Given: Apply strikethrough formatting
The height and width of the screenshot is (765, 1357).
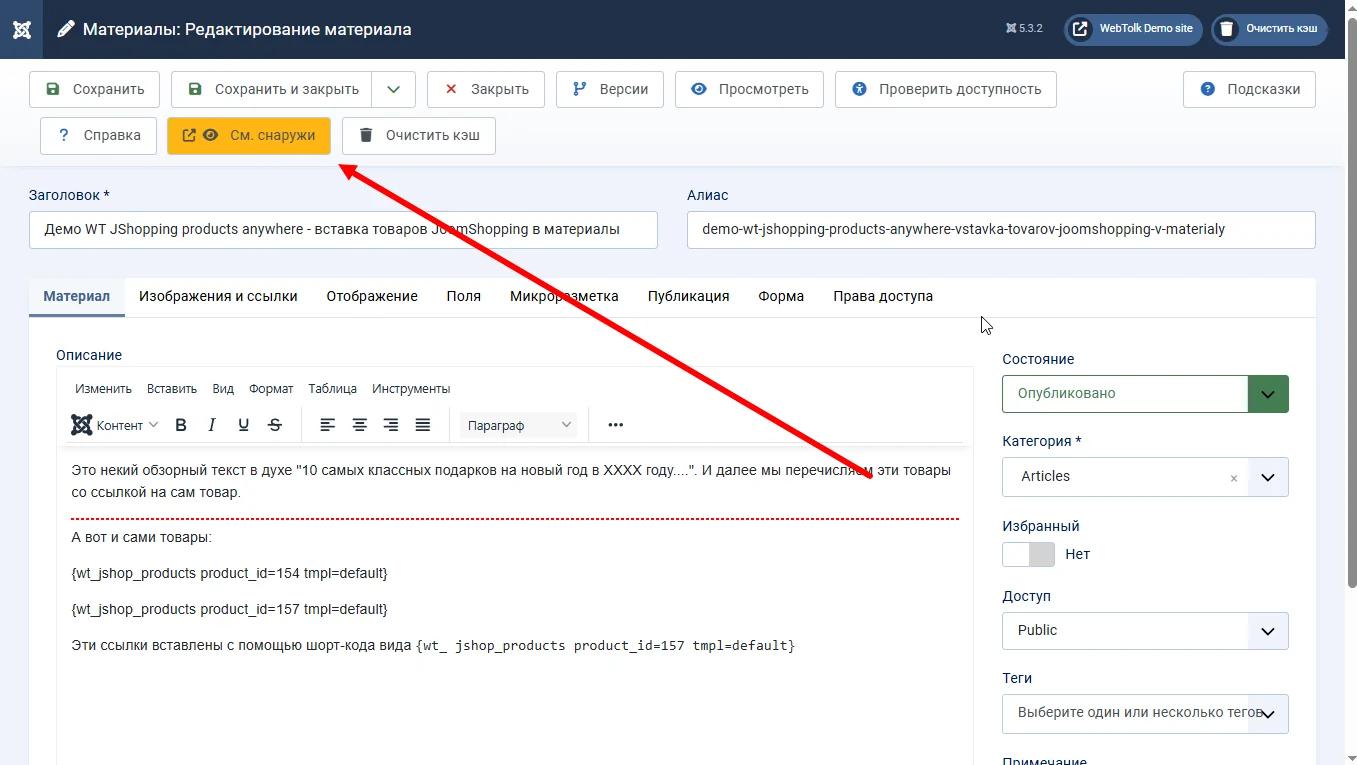Looking at the screenshot, I should point(274,424).
